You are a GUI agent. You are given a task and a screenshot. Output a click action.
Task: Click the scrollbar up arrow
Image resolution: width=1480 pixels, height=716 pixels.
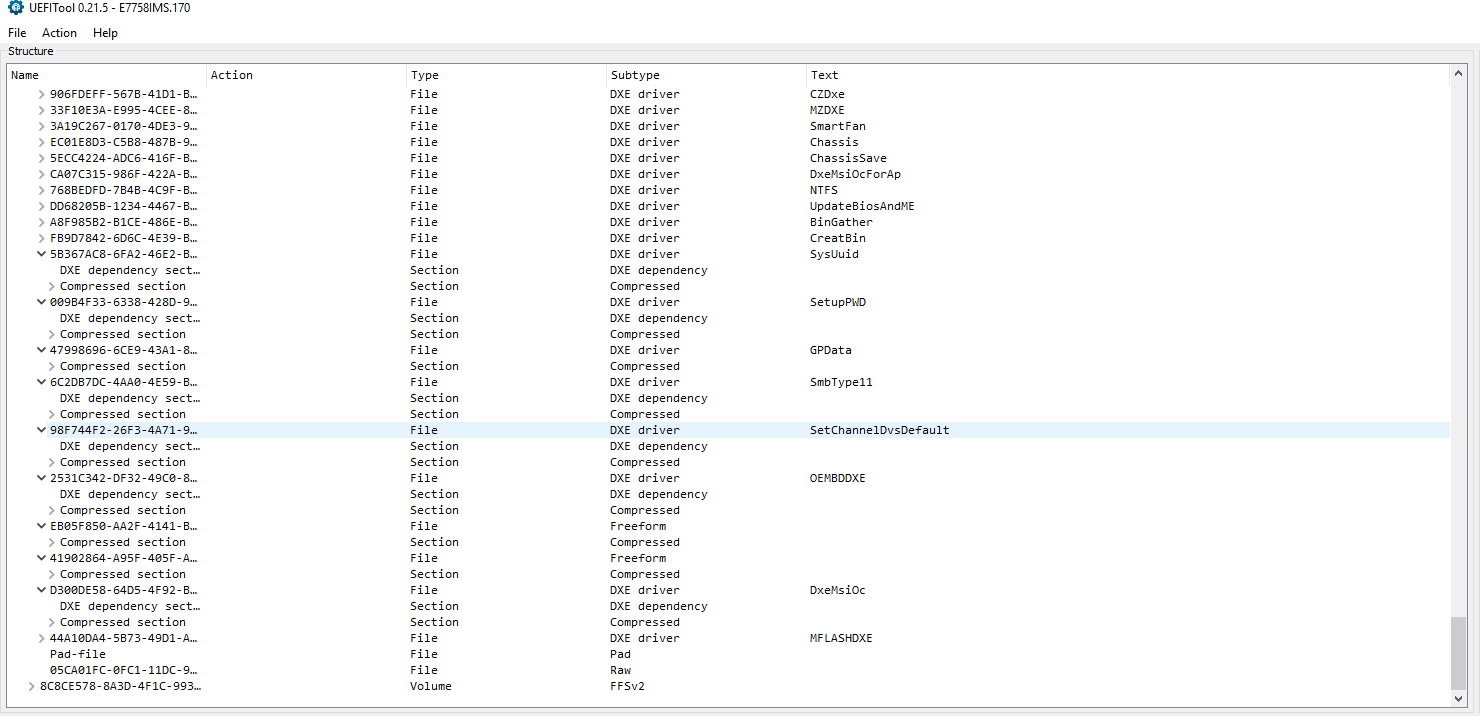pyautogui.click(x=1460, y=74)
